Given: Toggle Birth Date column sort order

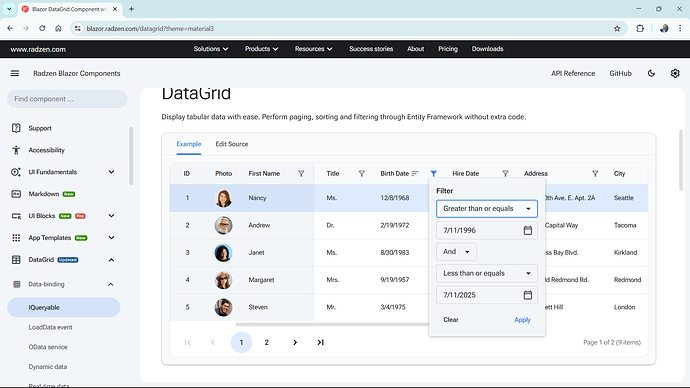Looking at the screenshot, I should (415, 174).
